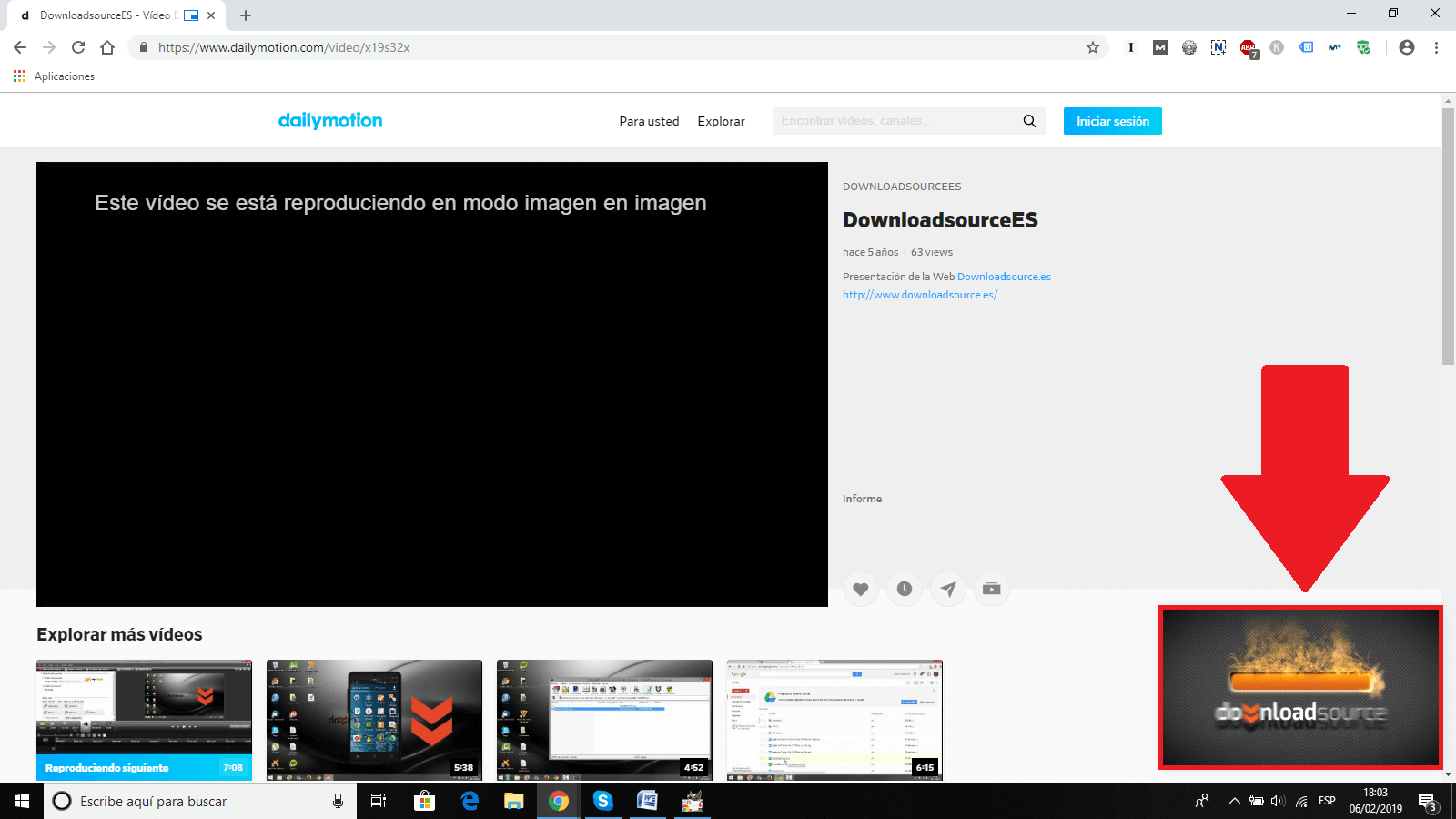Image resolution: width=1456 pixels, height=819 pixels.
Task: Open Task View on taskbar
Action: tap(379, 801)
